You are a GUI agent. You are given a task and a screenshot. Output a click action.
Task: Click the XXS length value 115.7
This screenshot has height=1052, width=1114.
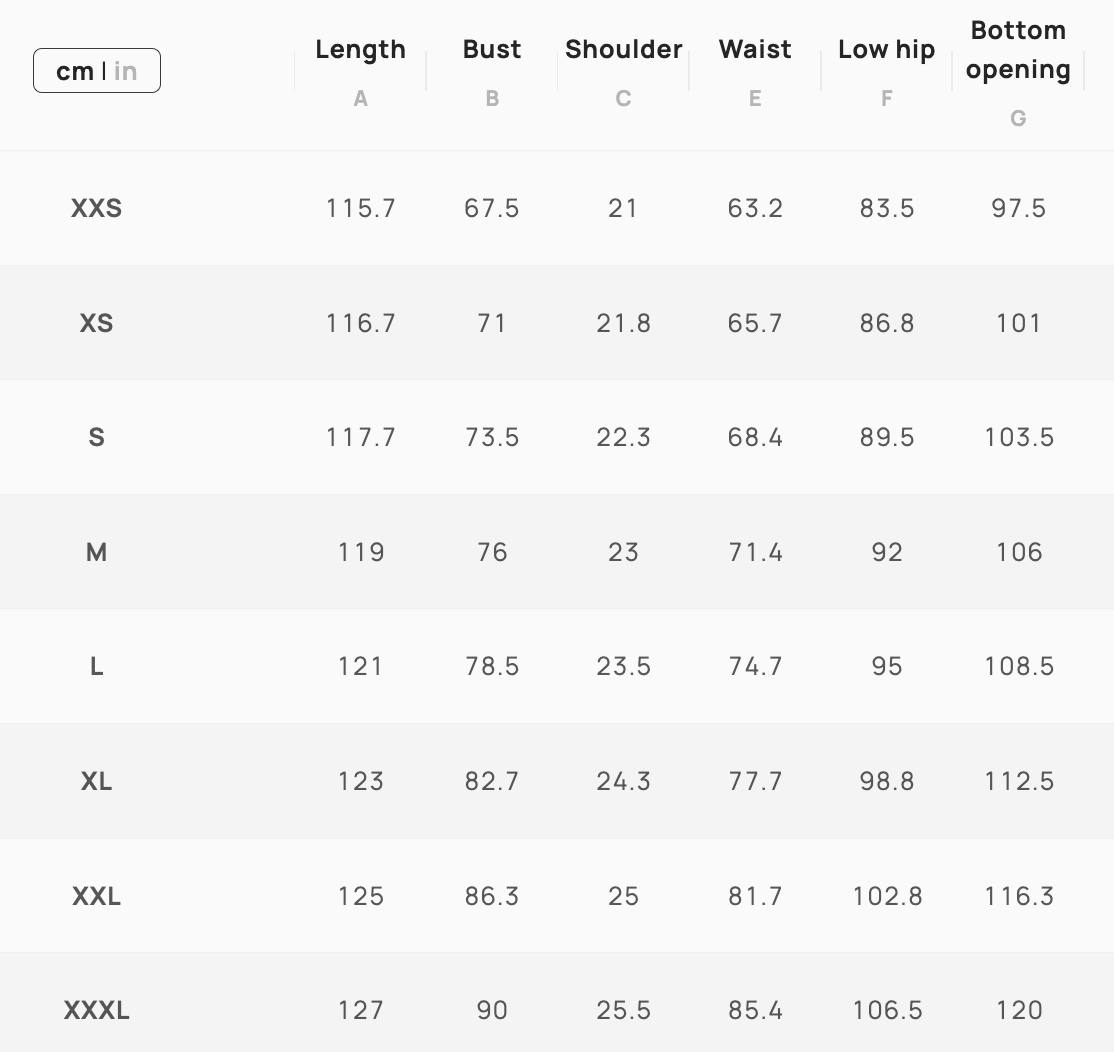coord(360,208)
